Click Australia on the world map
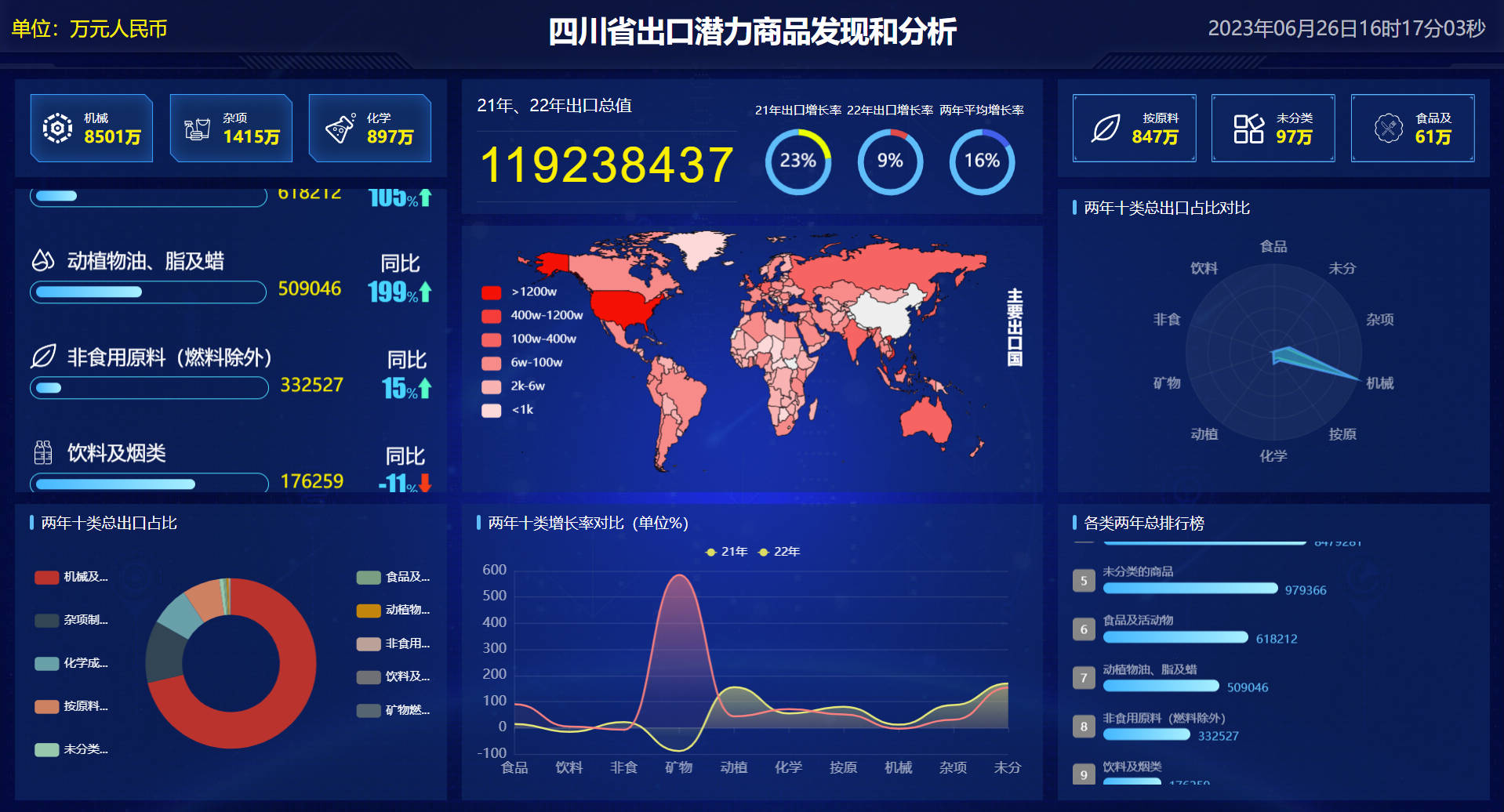1504x812 pixels. 925,419
